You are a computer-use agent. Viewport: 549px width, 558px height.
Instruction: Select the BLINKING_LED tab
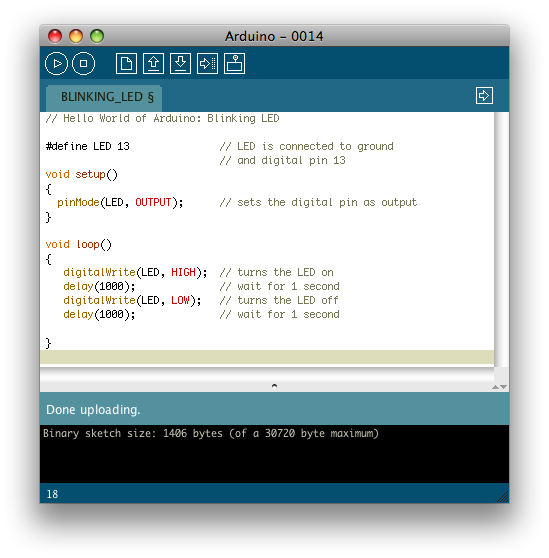104,97
